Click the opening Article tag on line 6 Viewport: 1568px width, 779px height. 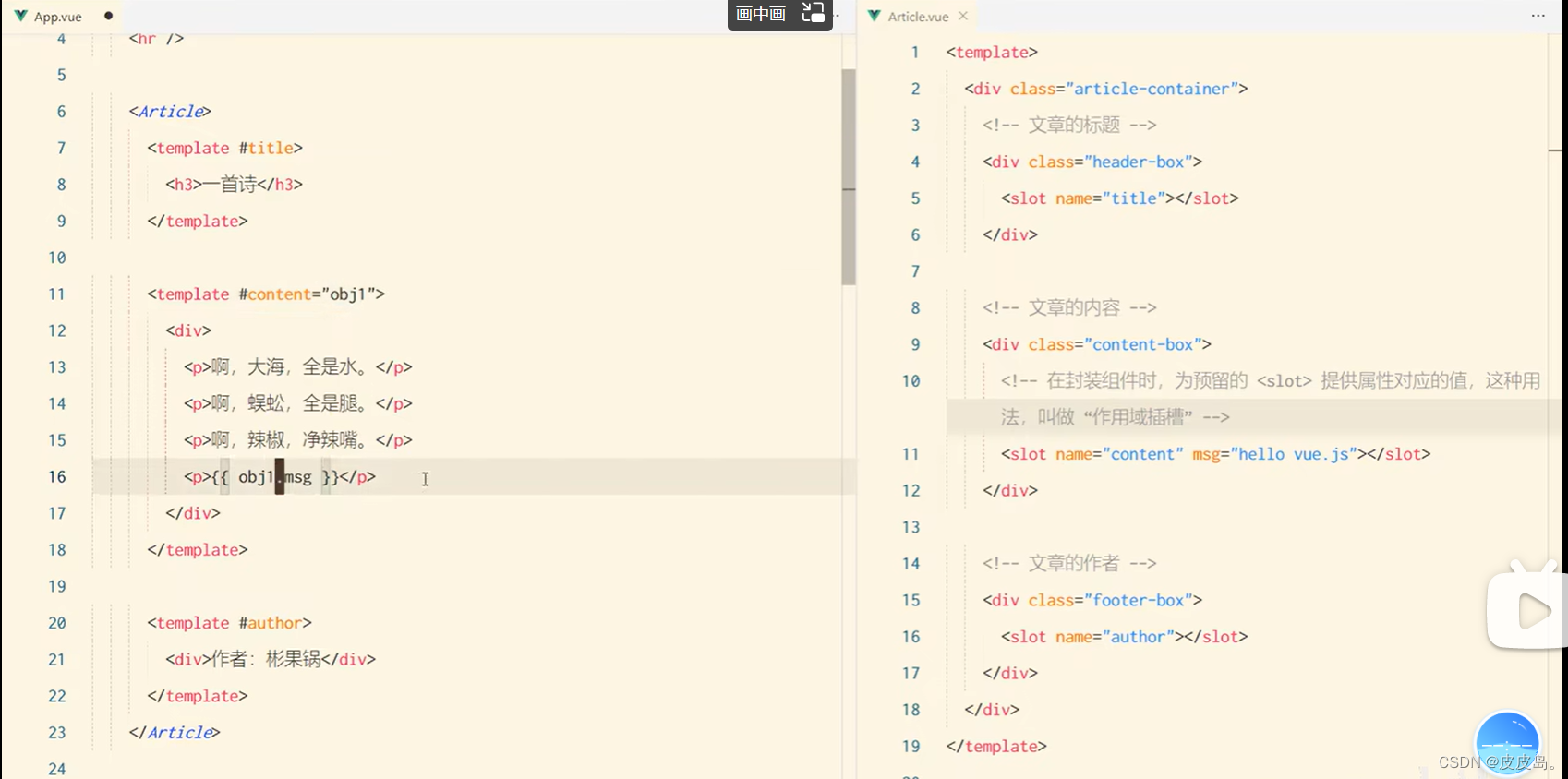(x=170, y=112)
